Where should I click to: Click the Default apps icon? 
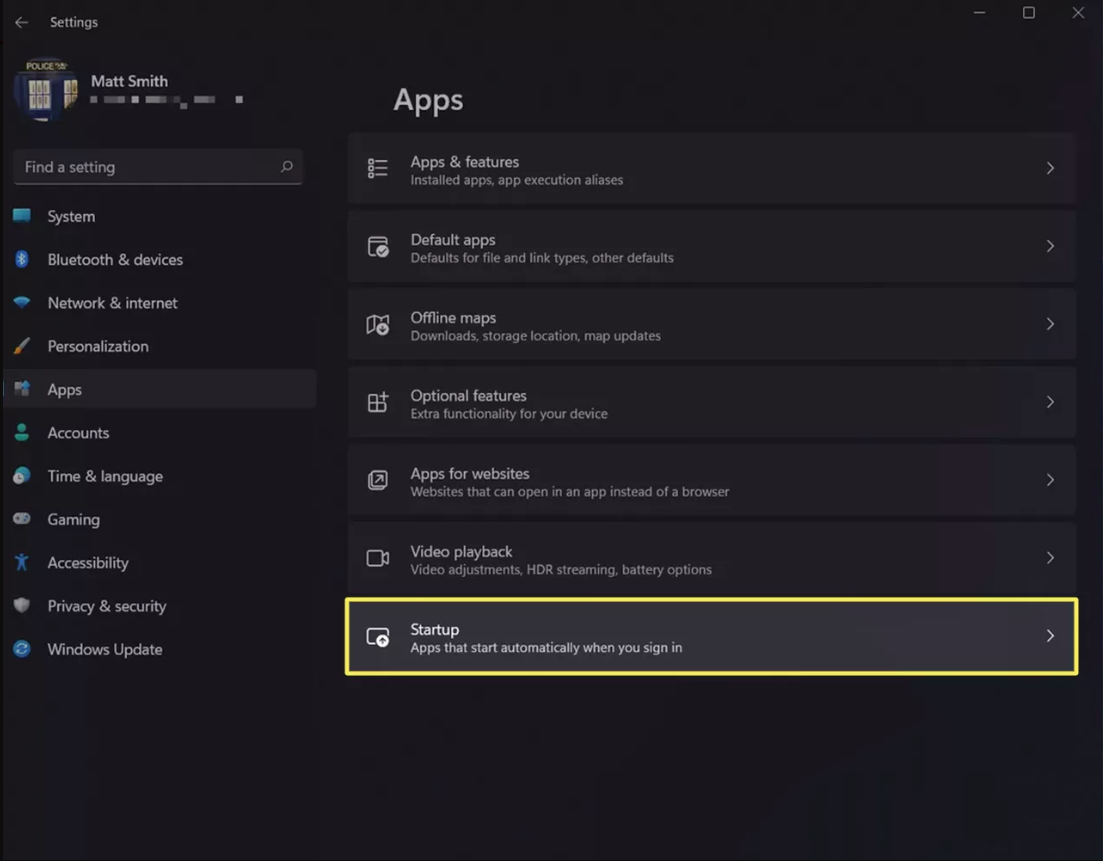(378, 246)
